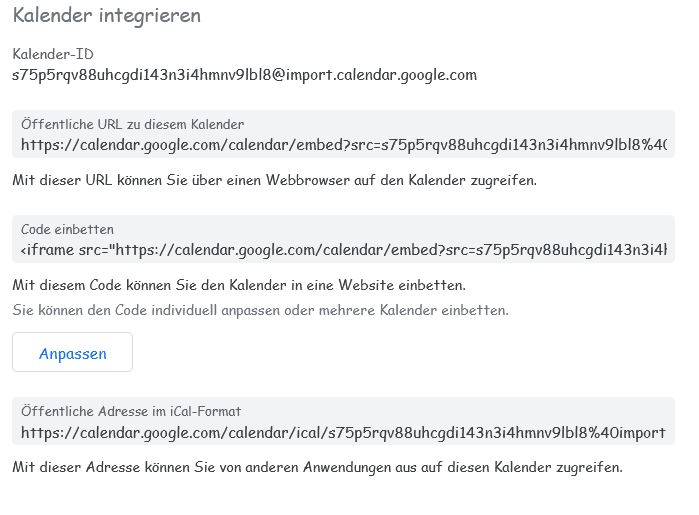Screen dimensions: 699x515
Task: Click the 'Kalender-ID' label
Action: (52, 54)
